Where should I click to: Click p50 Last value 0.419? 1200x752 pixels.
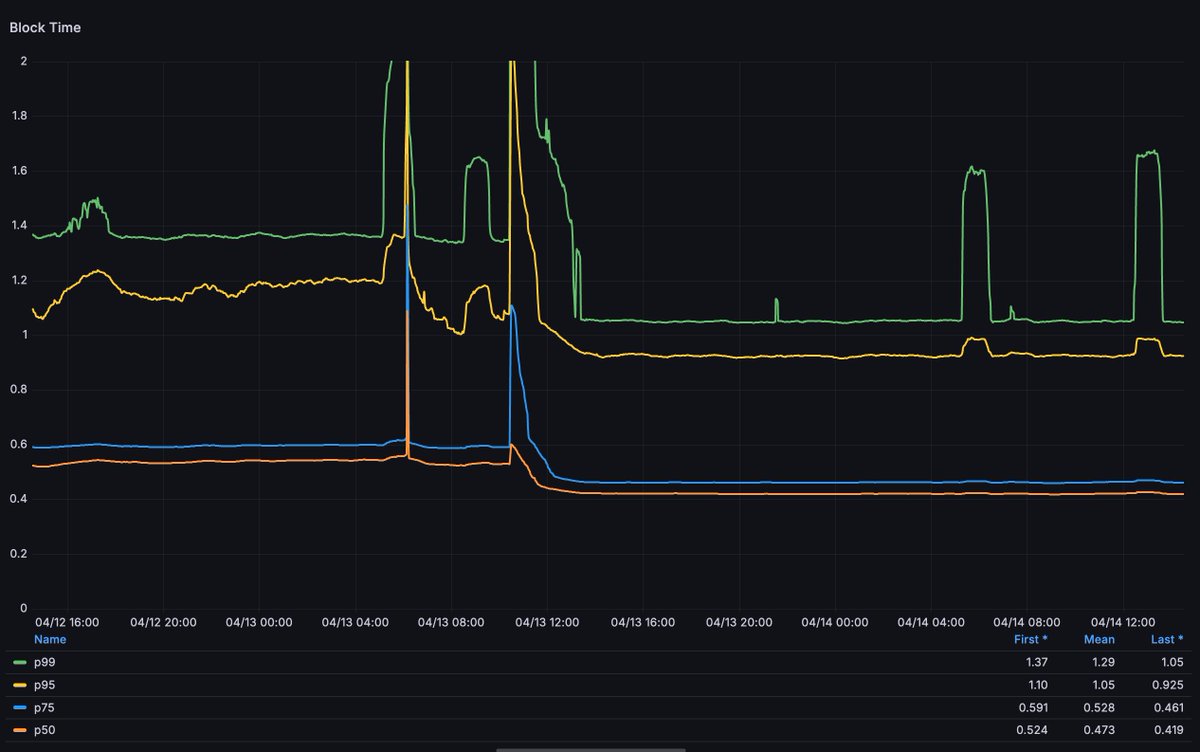point(1167,732)
